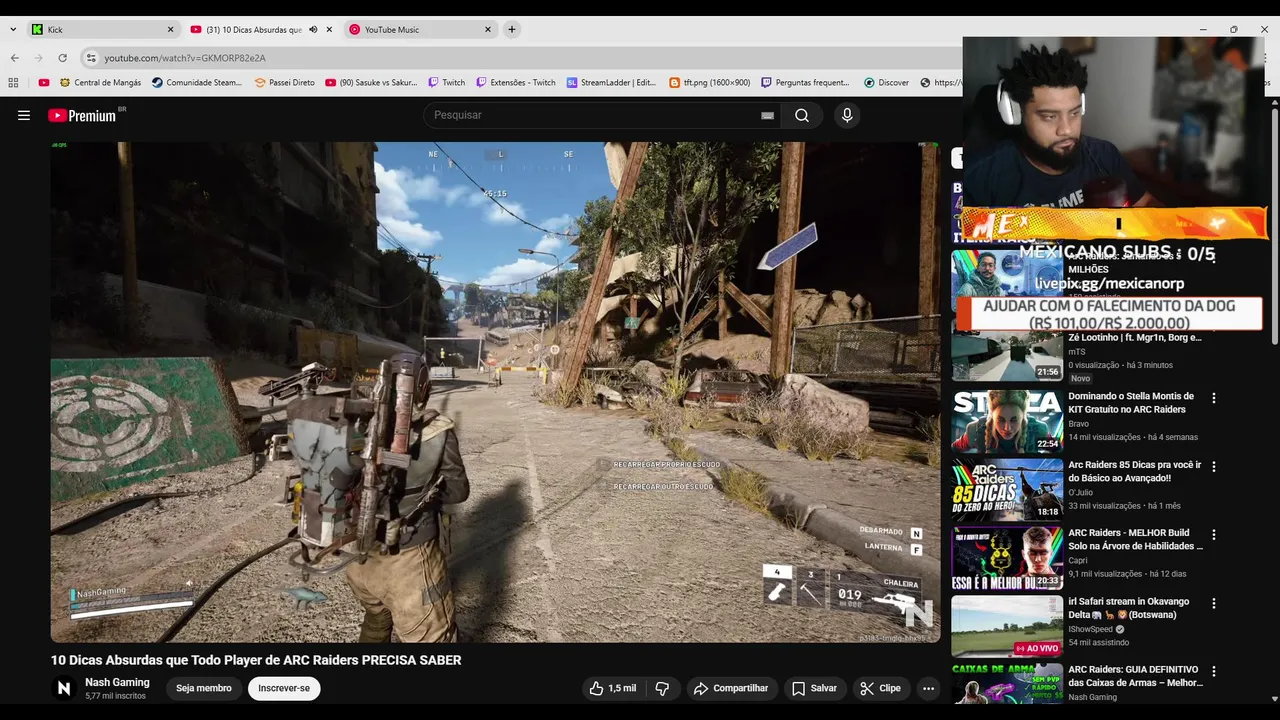The width and height of the screenshot is (1280, 720).
Task: Open Perguntas frequentes bookmark
Action: [805, 83]
